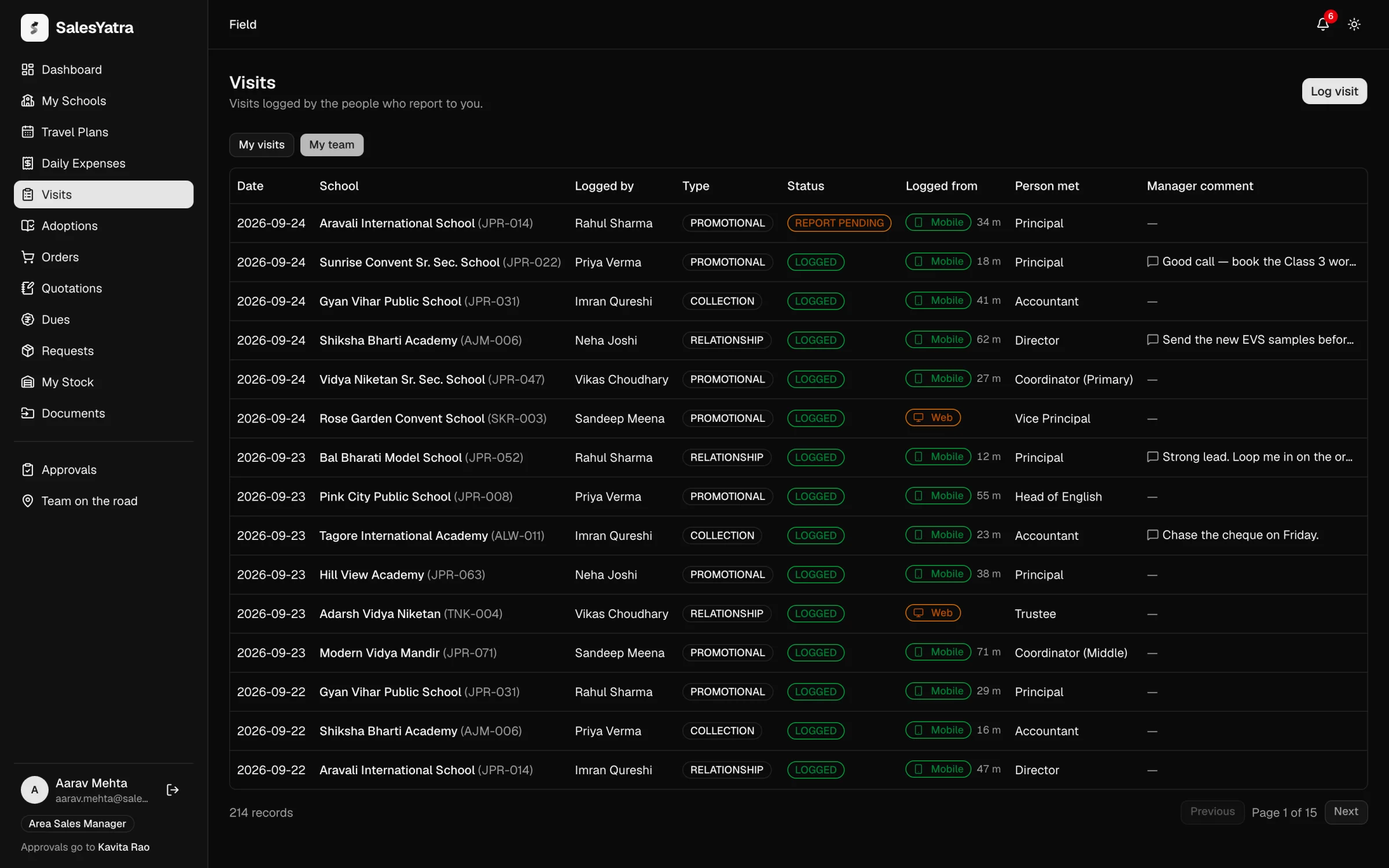Open Orders page
Viewport: 1389px width, 868px height.
pyautogui.click(x=104, y=257)
